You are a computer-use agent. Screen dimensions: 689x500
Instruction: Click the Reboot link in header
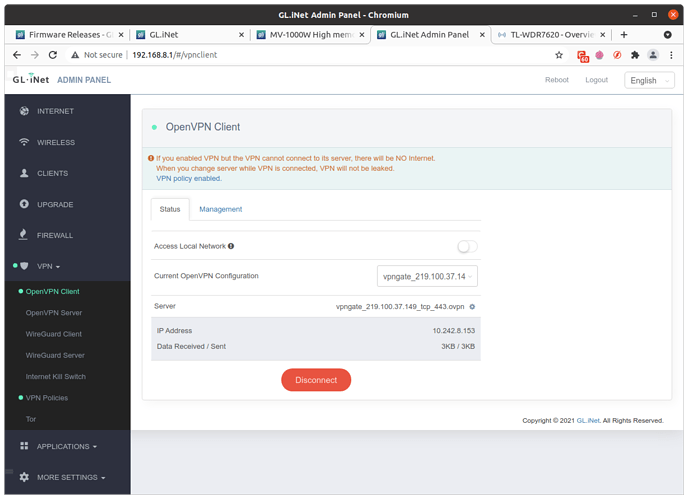(556, 80)
